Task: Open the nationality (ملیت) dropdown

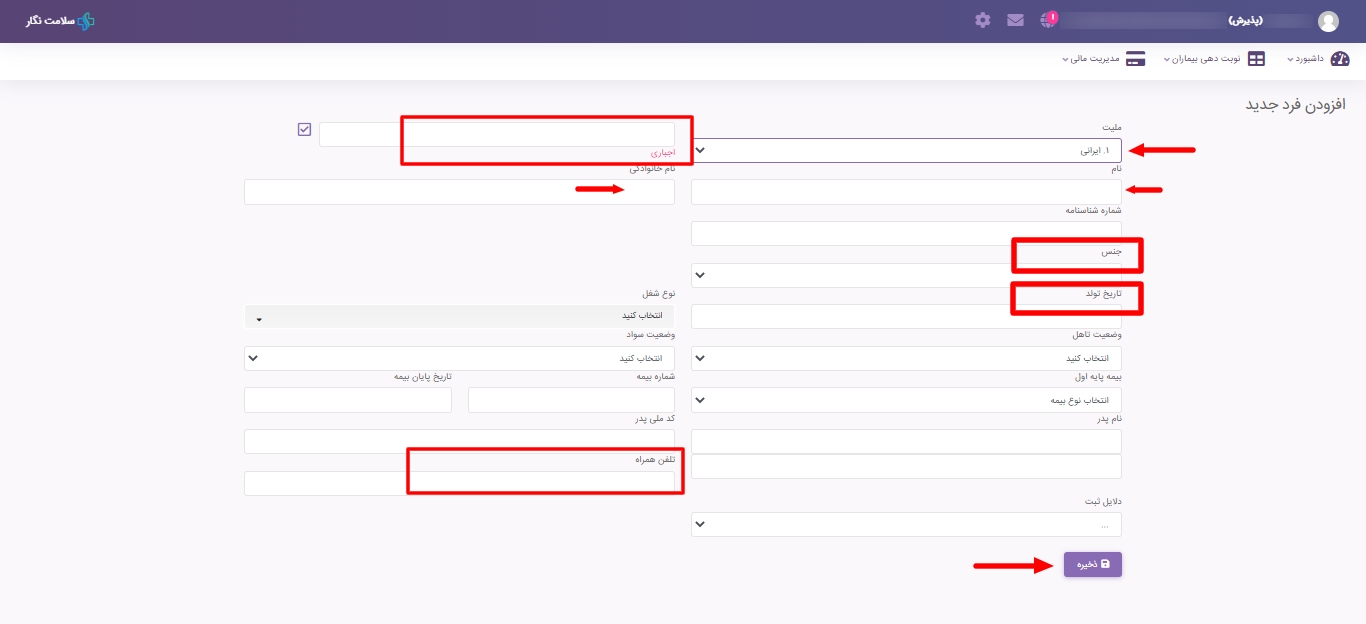Action: [906, 150]
